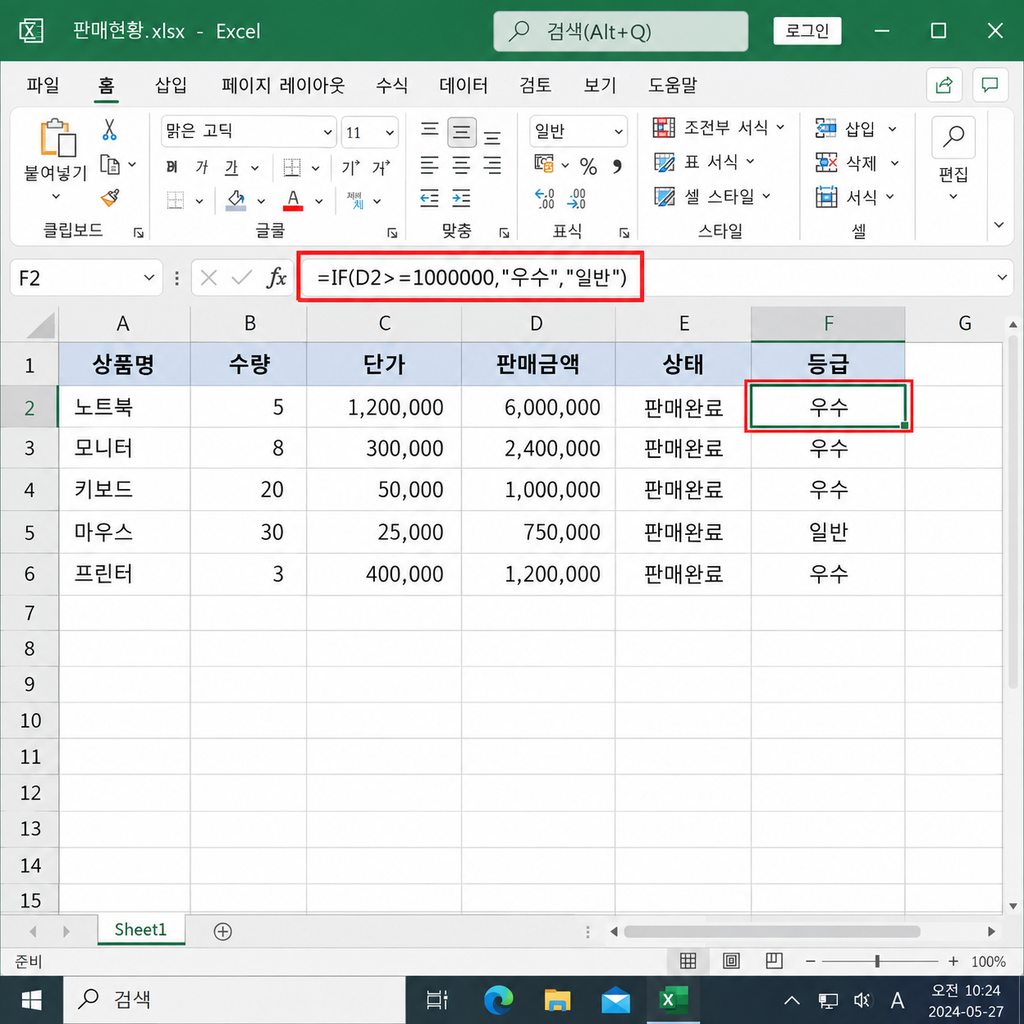Click the 편집 button in ribbon
Screen dimensions: 1024x1024
click(953, 159)
